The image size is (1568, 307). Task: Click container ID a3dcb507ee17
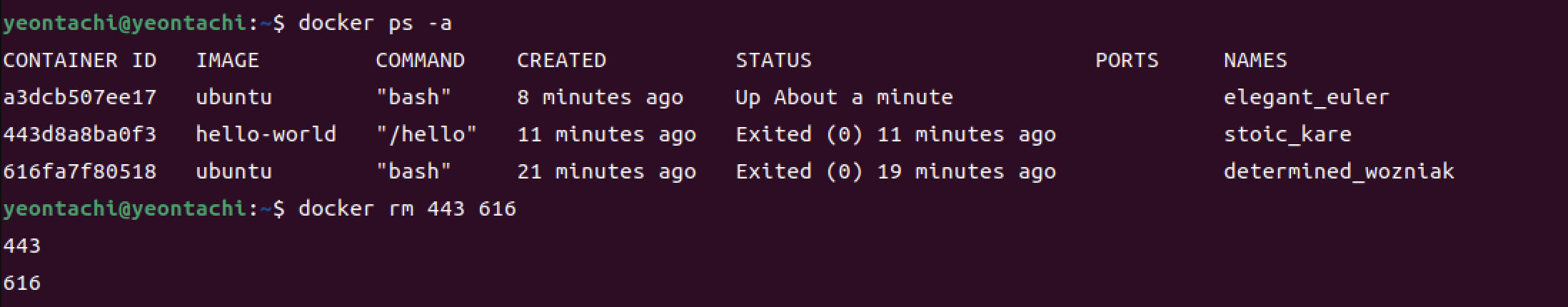80,97
